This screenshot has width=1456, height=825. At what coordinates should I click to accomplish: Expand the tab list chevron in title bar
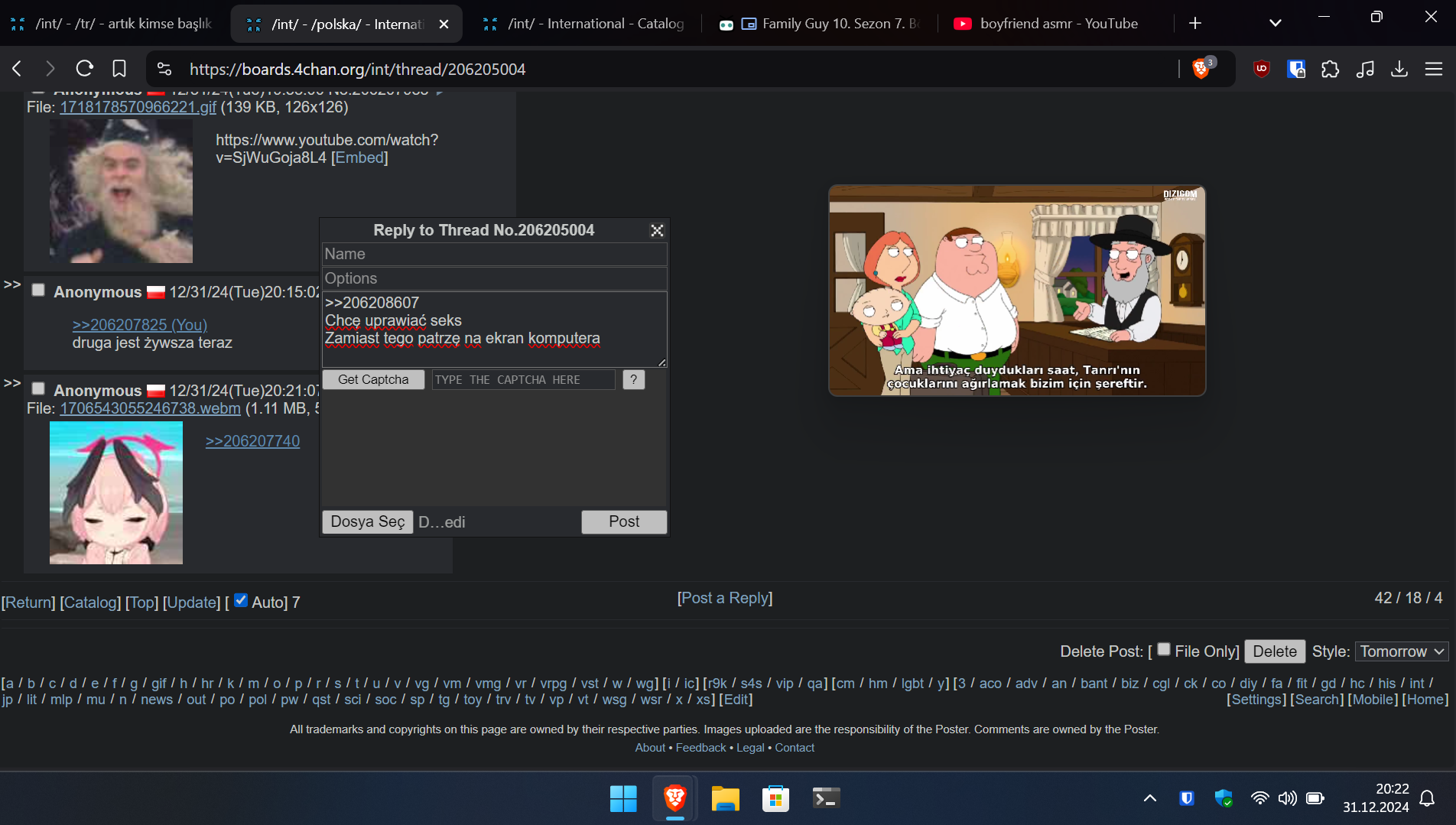pos(1276,24)
